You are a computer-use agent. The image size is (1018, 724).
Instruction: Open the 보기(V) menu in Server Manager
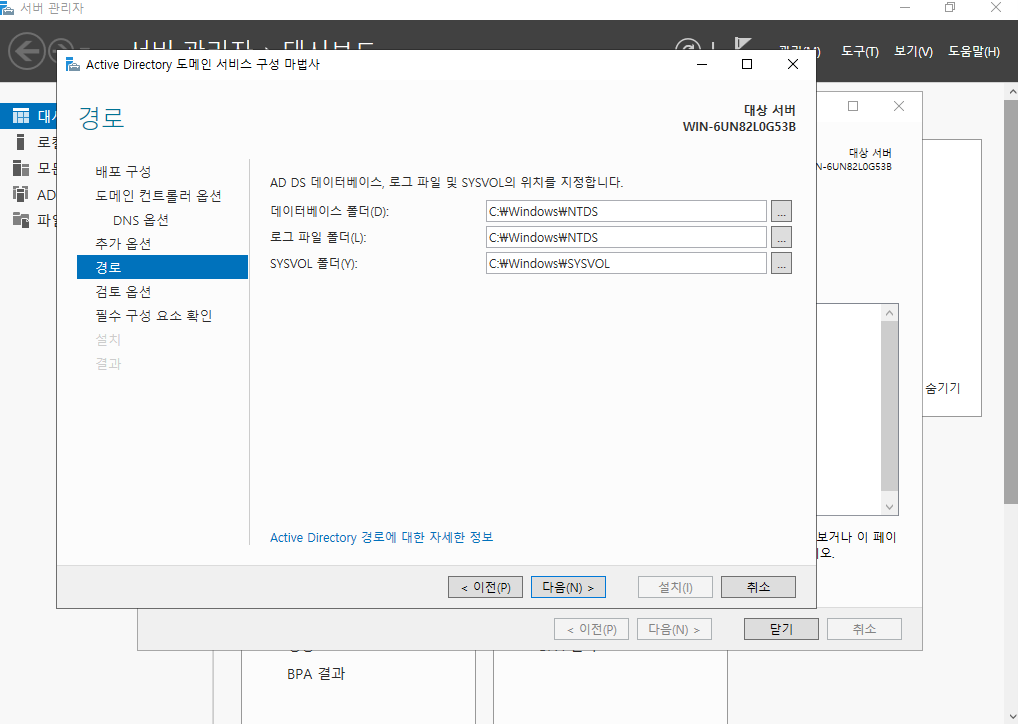pyautogui.click(x=913, y=51)
